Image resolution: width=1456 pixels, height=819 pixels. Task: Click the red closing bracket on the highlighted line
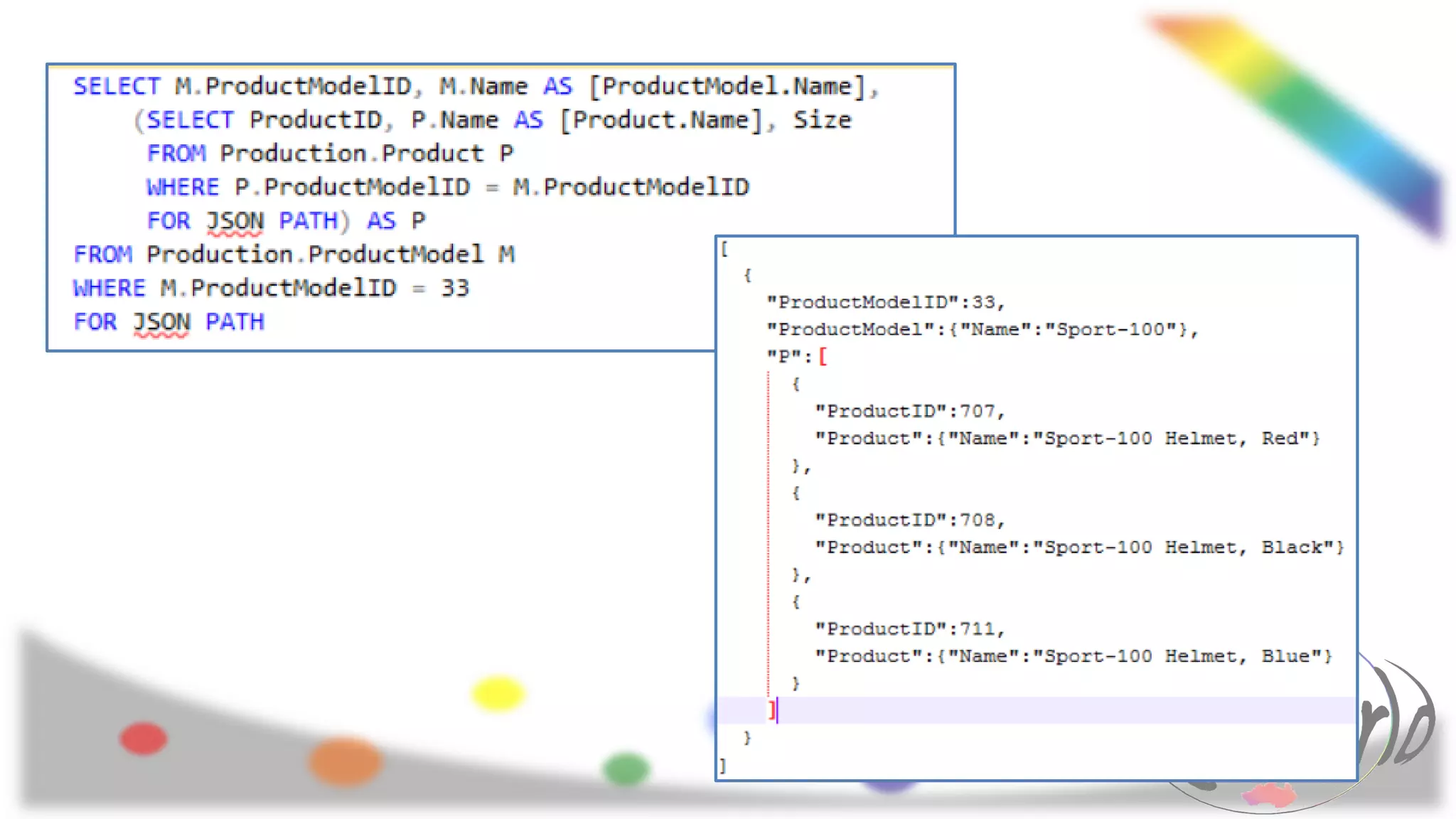(x=771, y=710)
